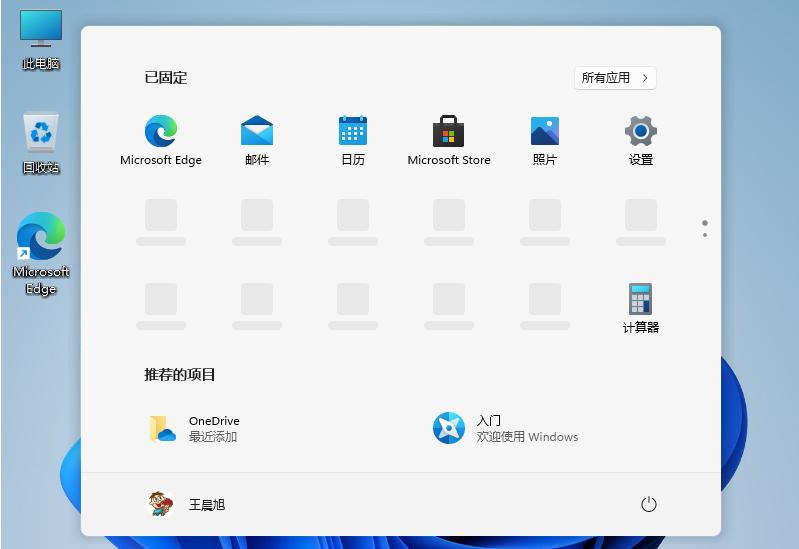This screenshot has height=549, width=799.
Task: Select the 此电脑 desktop icon
Action: 41,40
